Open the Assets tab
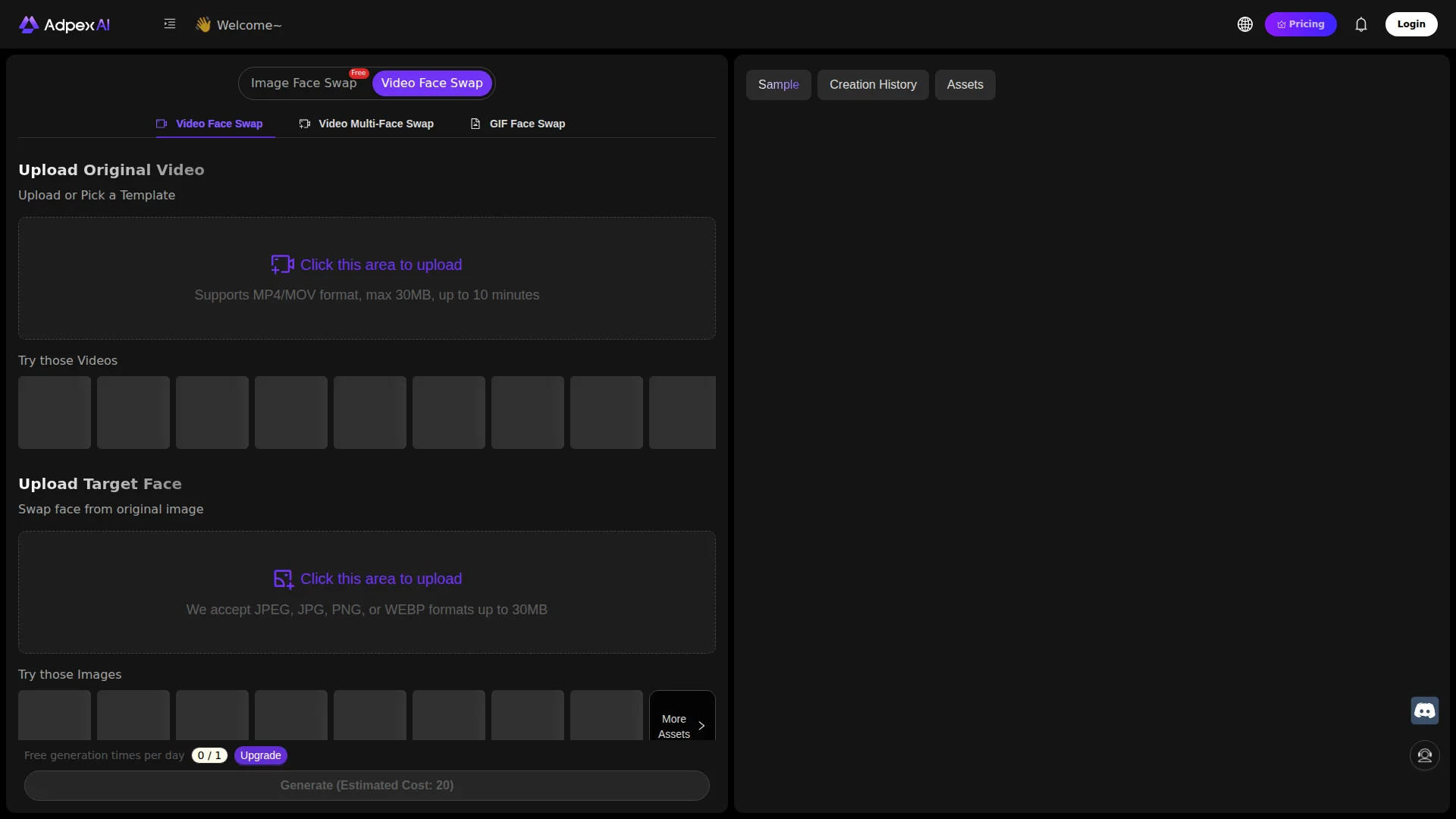The width and height of the screenshot is (1456, 819). coord(965,85)
